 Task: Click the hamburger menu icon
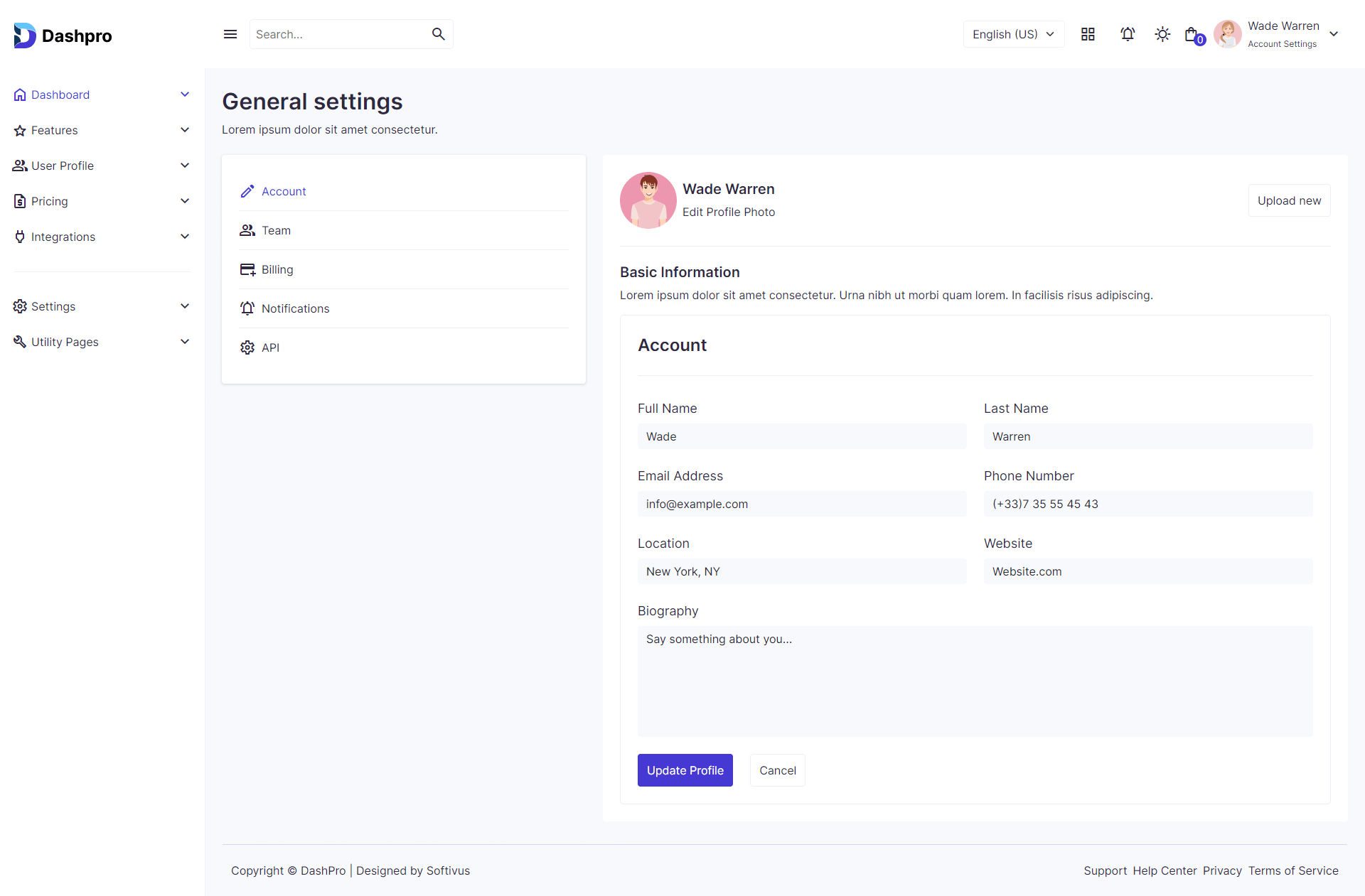[x=230, y=34]
